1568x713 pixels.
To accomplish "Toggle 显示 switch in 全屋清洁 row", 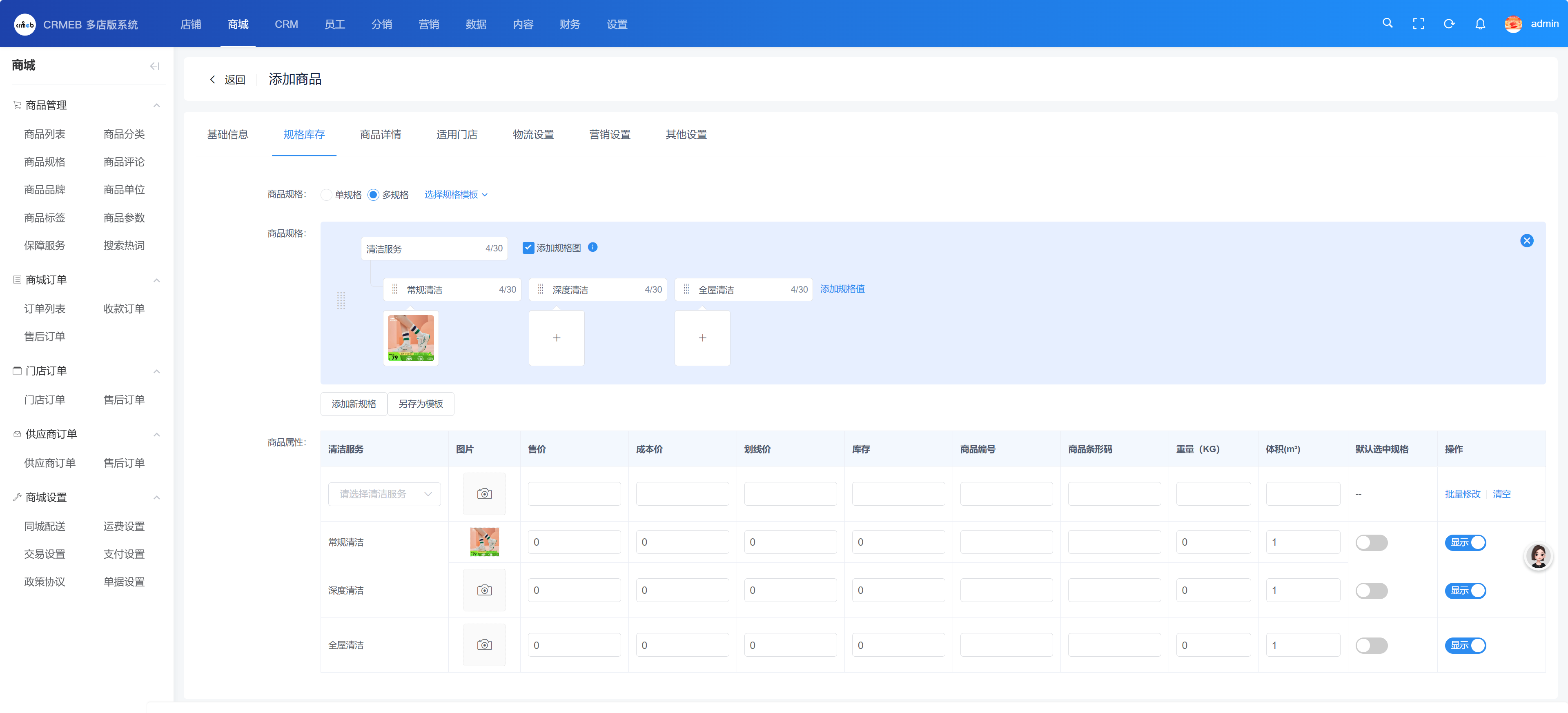I will point(1465,645).
